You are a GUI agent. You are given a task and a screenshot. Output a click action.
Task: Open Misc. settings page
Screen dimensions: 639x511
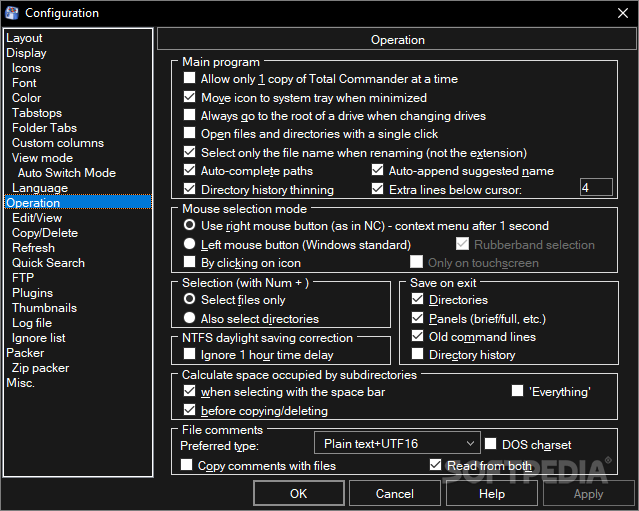(x=20, y=383)
